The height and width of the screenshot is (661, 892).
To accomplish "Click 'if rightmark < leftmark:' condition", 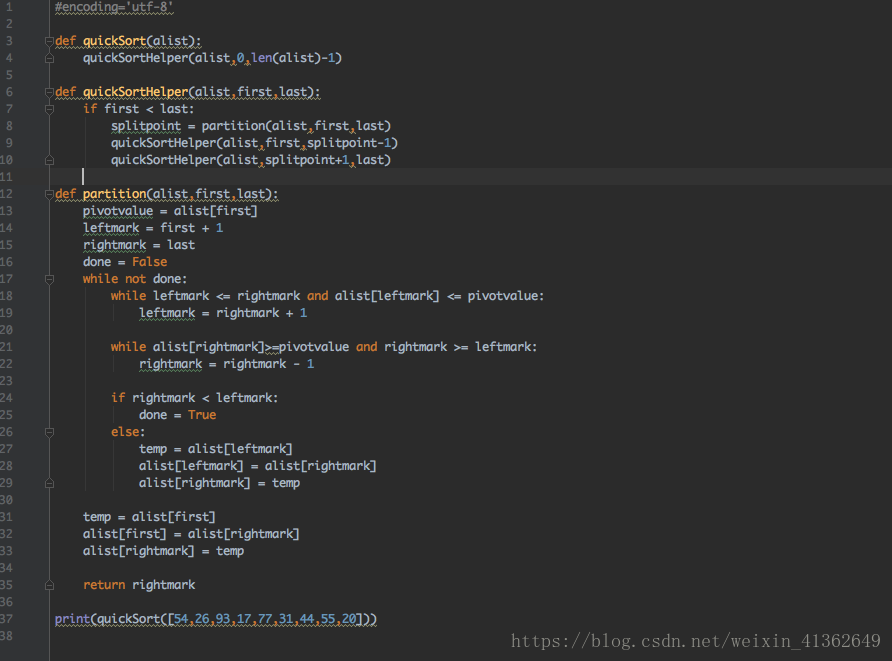I will (x=195, y=398).
